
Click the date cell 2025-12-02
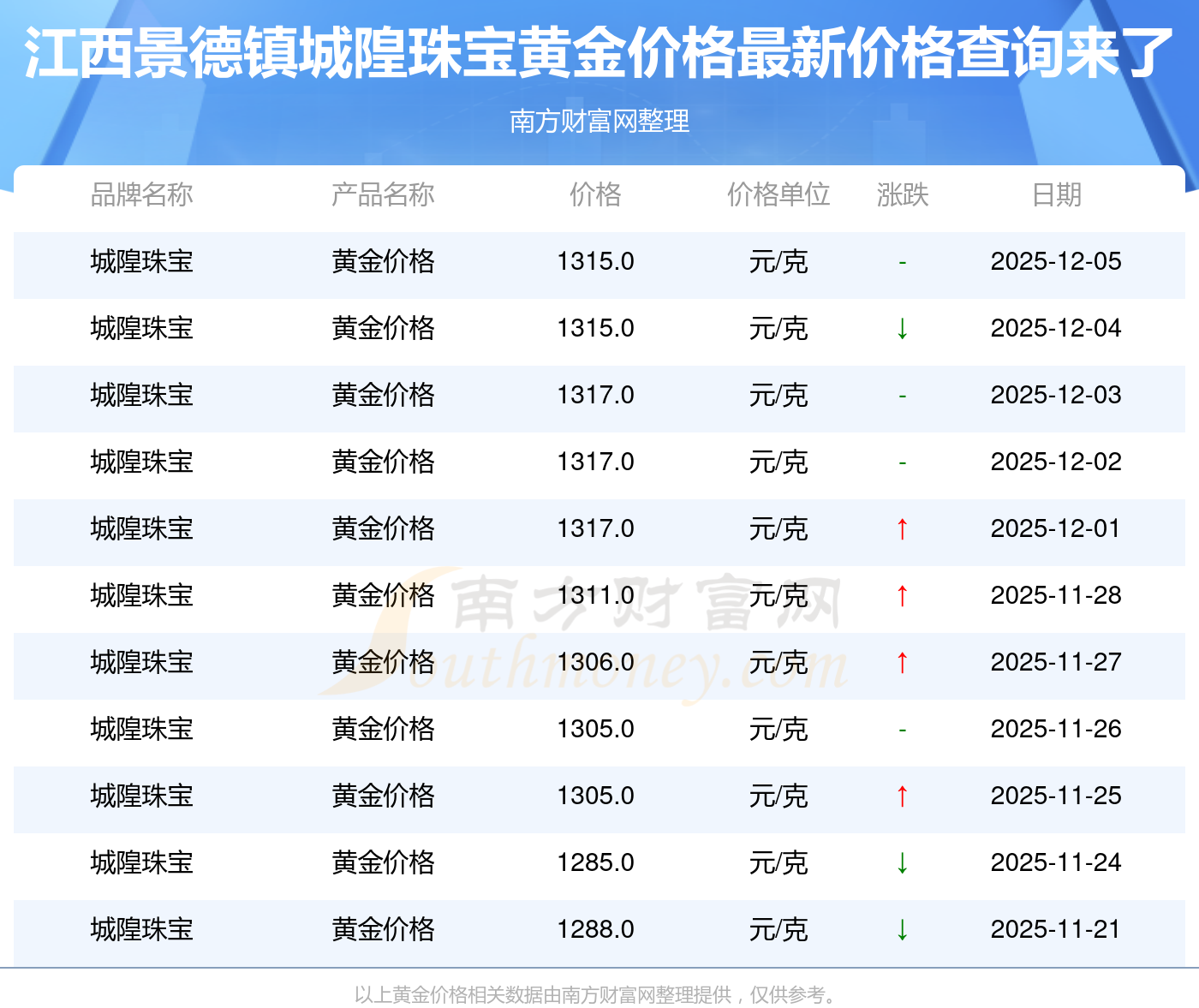click(x=1056, y=462)
